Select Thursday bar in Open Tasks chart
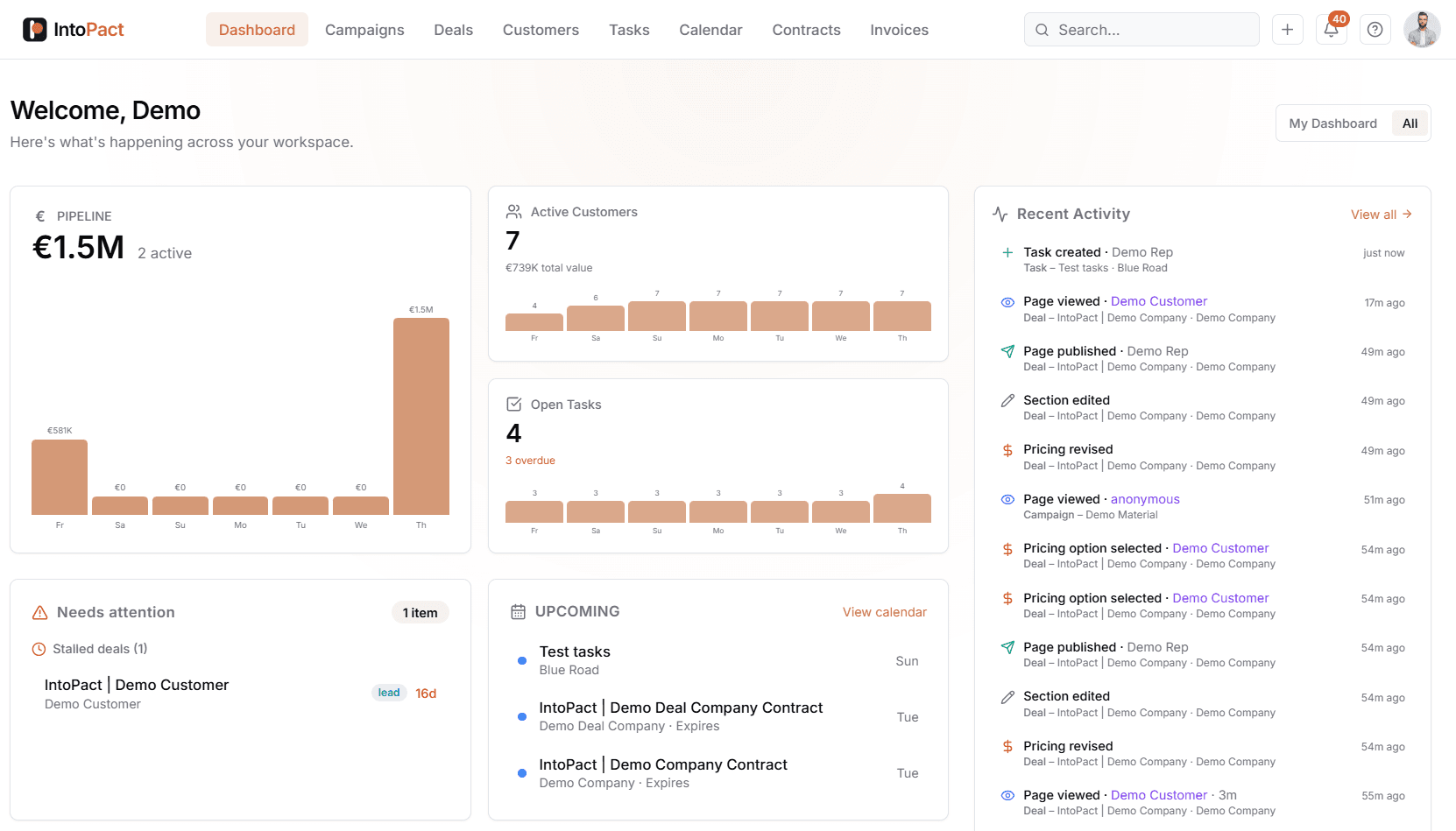The height and width of the screenshot is (831, 1456). [902, 508]
